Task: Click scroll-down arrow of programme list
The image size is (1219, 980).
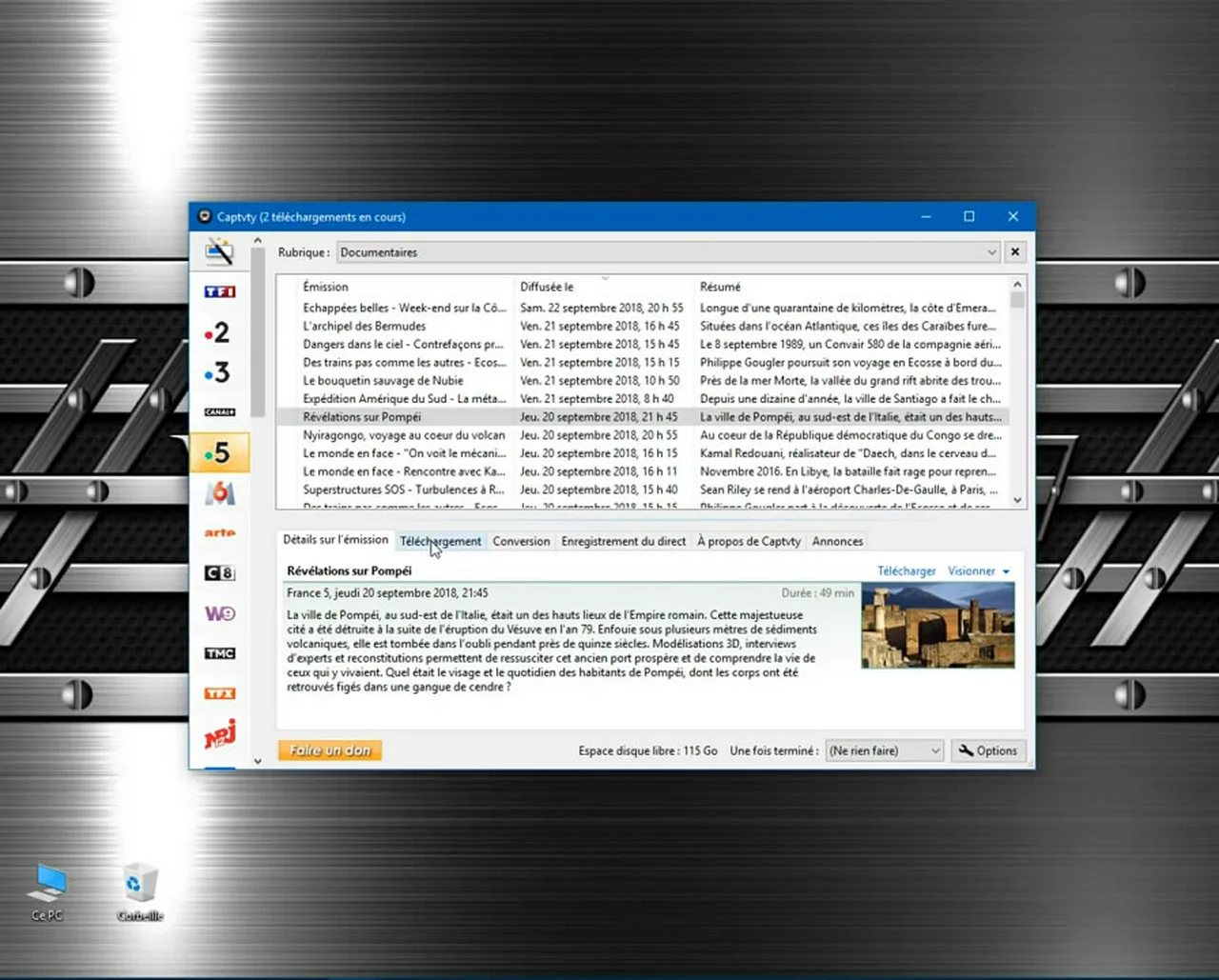Action: (1017, 500)
